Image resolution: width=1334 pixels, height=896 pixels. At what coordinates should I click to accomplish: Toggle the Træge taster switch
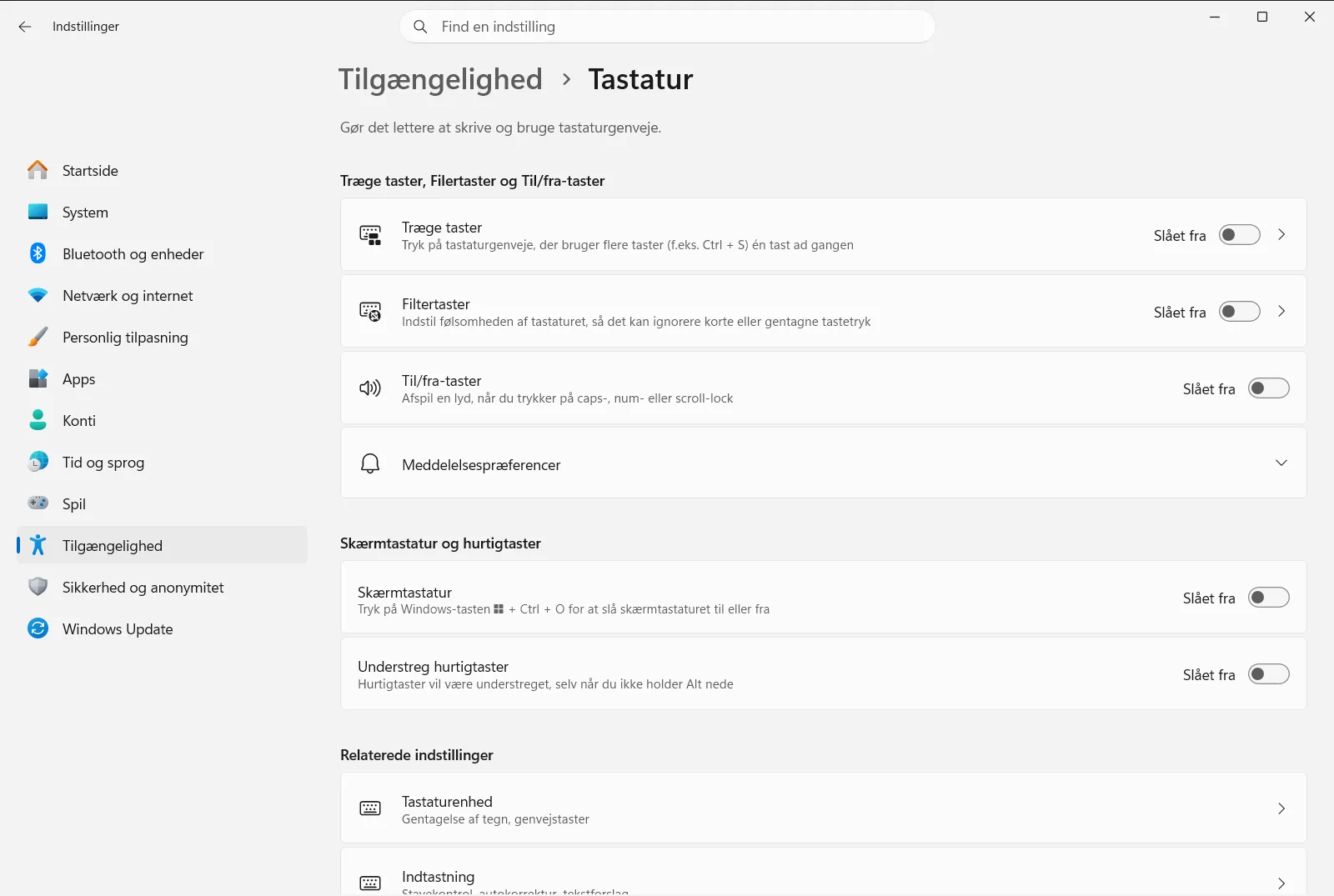click(x=1240, y=235)
